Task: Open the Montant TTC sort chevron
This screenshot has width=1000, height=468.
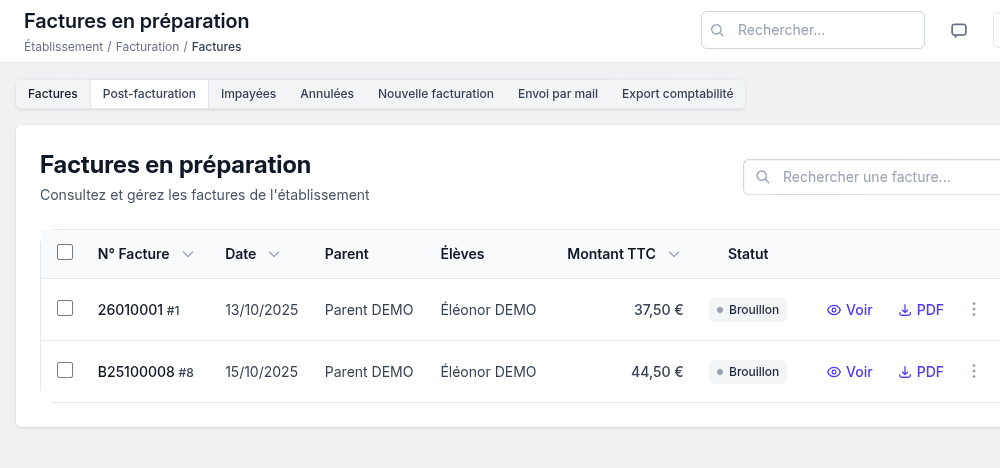Action: 674,254
